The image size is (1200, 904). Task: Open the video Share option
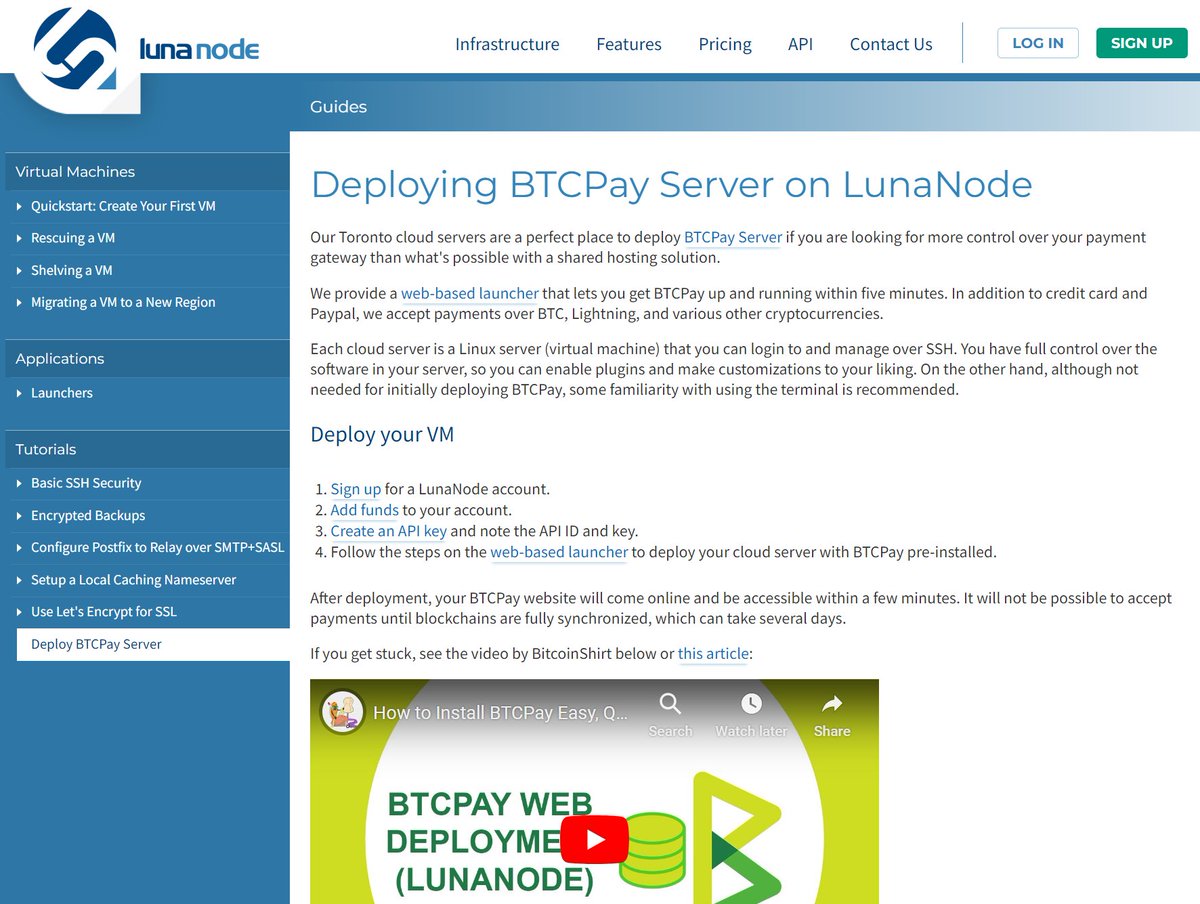click(x=831, y=704)
